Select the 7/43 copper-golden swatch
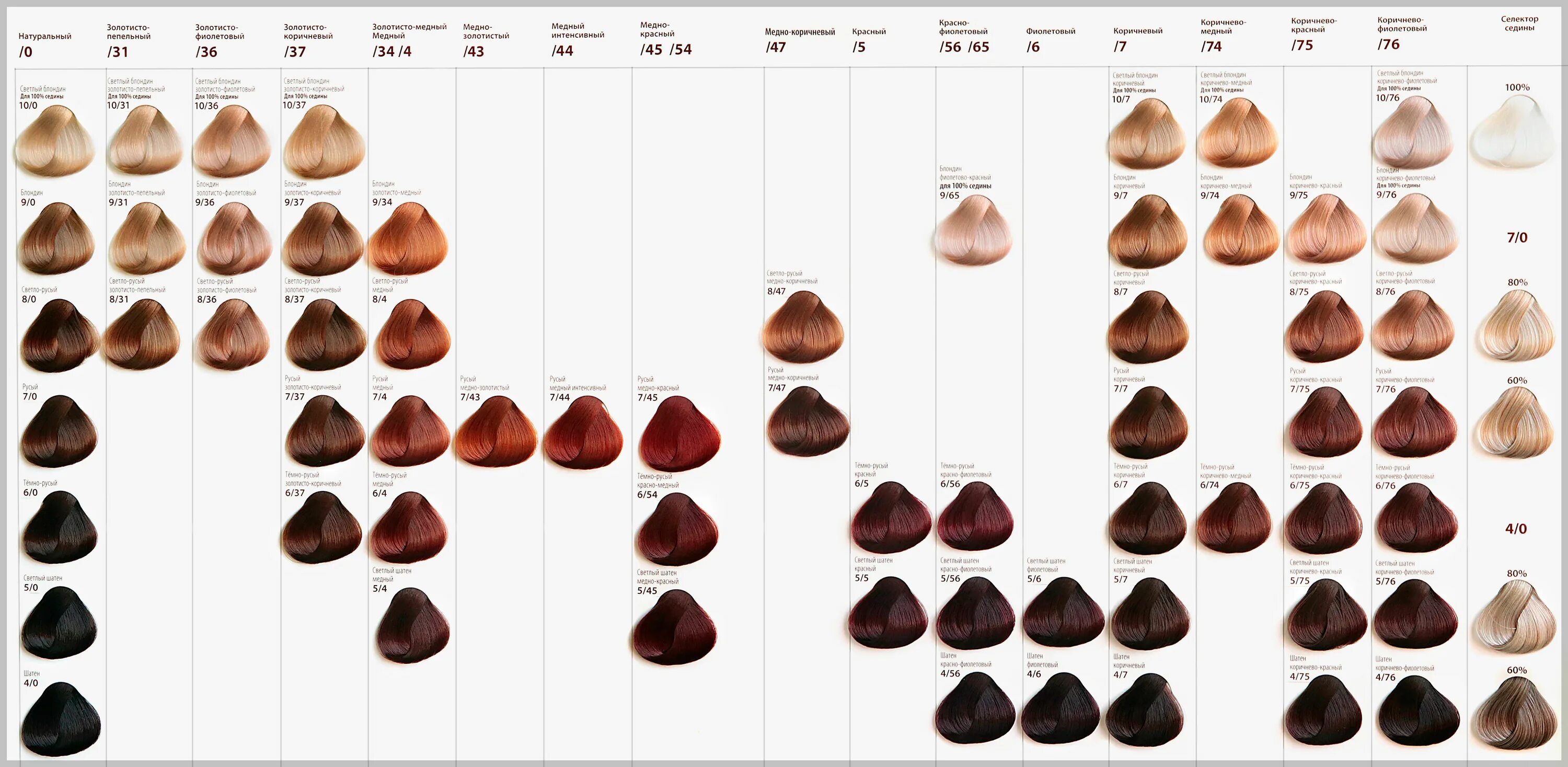1568x767 pixels. (x=496, y=432)
